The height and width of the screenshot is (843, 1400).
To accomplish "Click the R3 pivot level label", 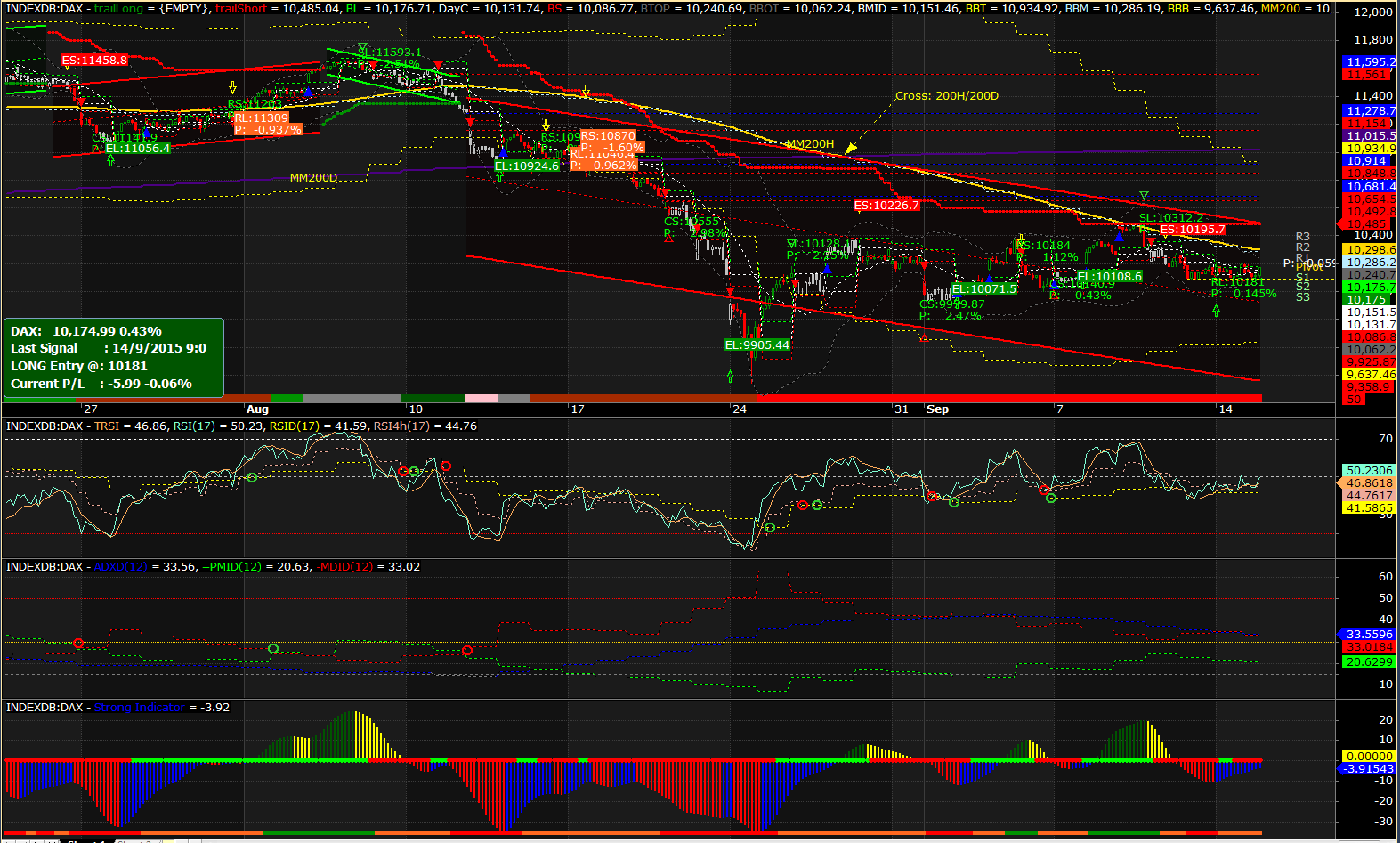I will 1303,238.
